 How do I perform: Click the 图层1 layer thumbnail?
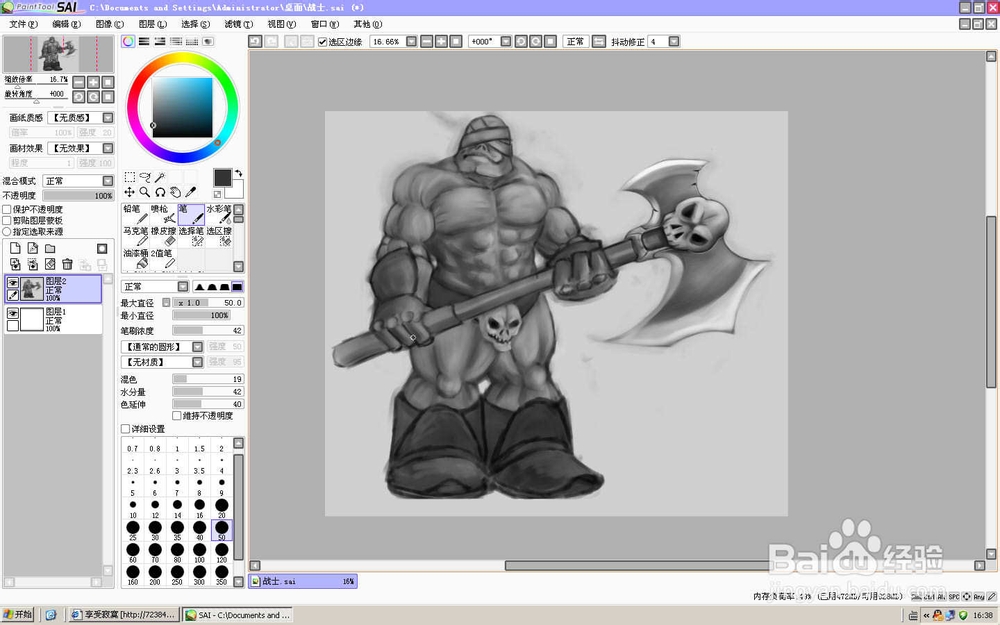(32, 320)
